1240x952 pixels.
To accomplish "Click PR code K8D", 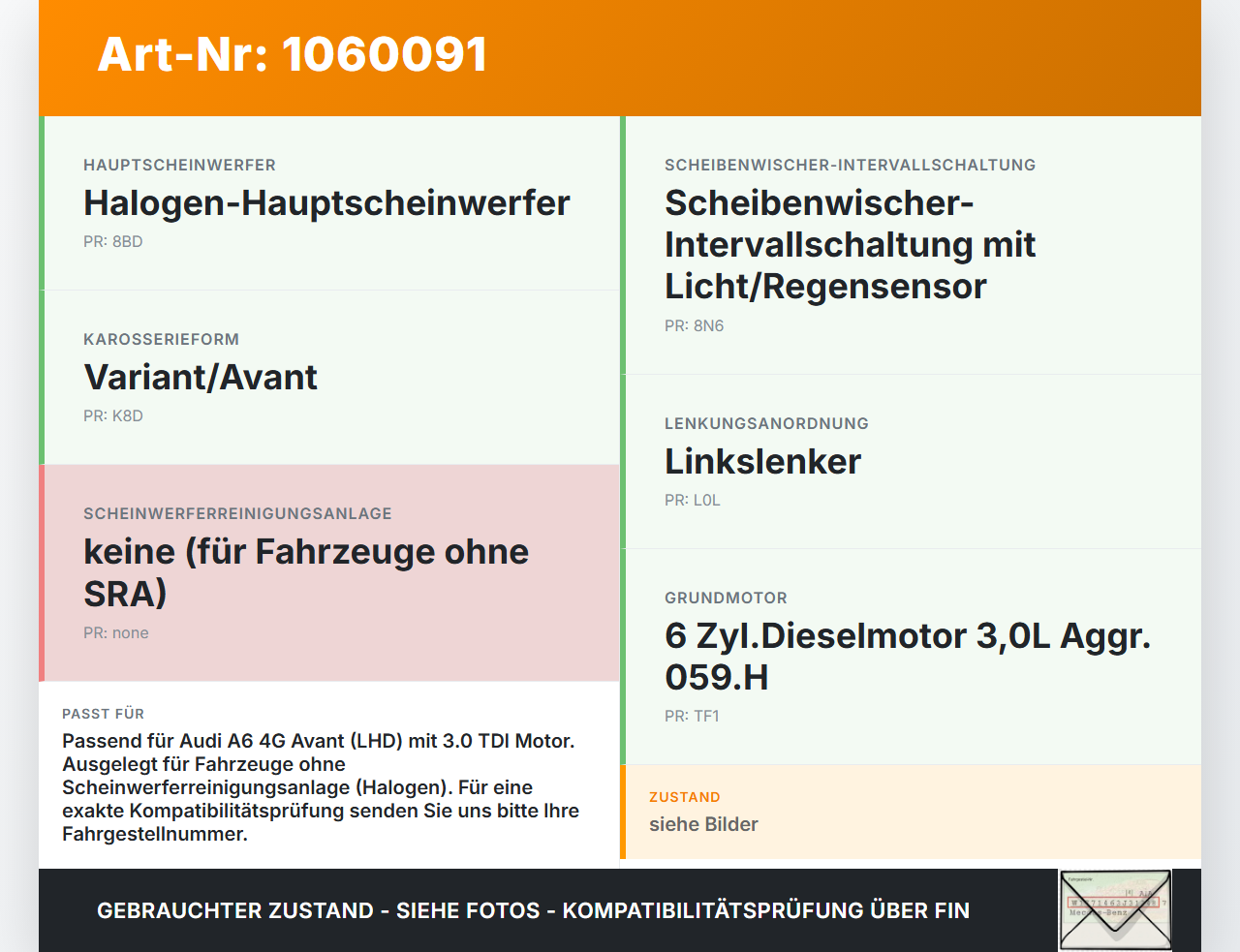I will tap(113, 415).
